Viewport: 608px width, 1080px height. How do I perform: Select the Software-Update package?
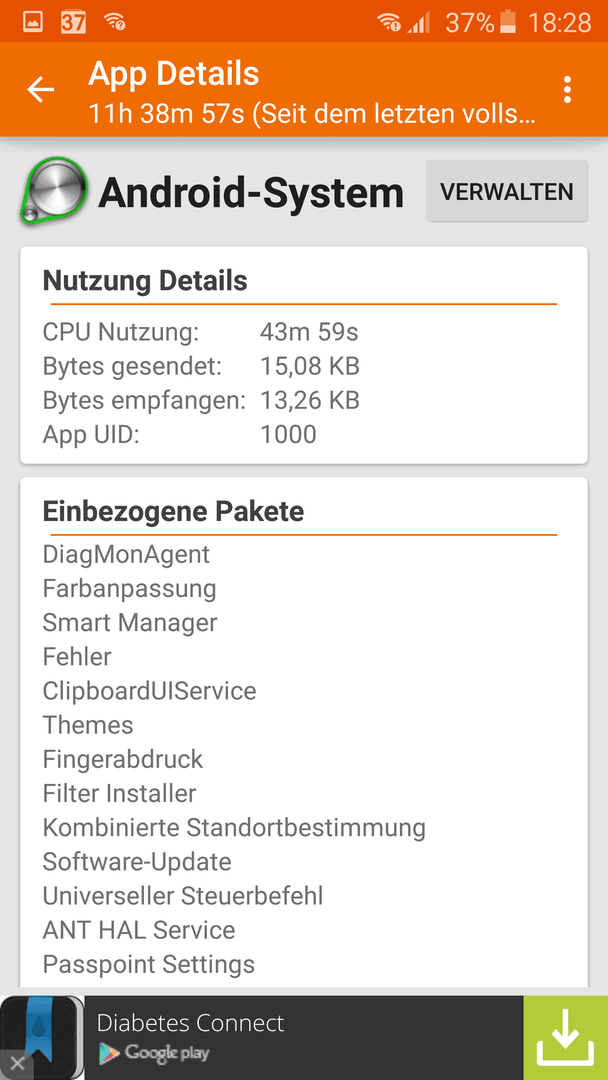[137, 861]
